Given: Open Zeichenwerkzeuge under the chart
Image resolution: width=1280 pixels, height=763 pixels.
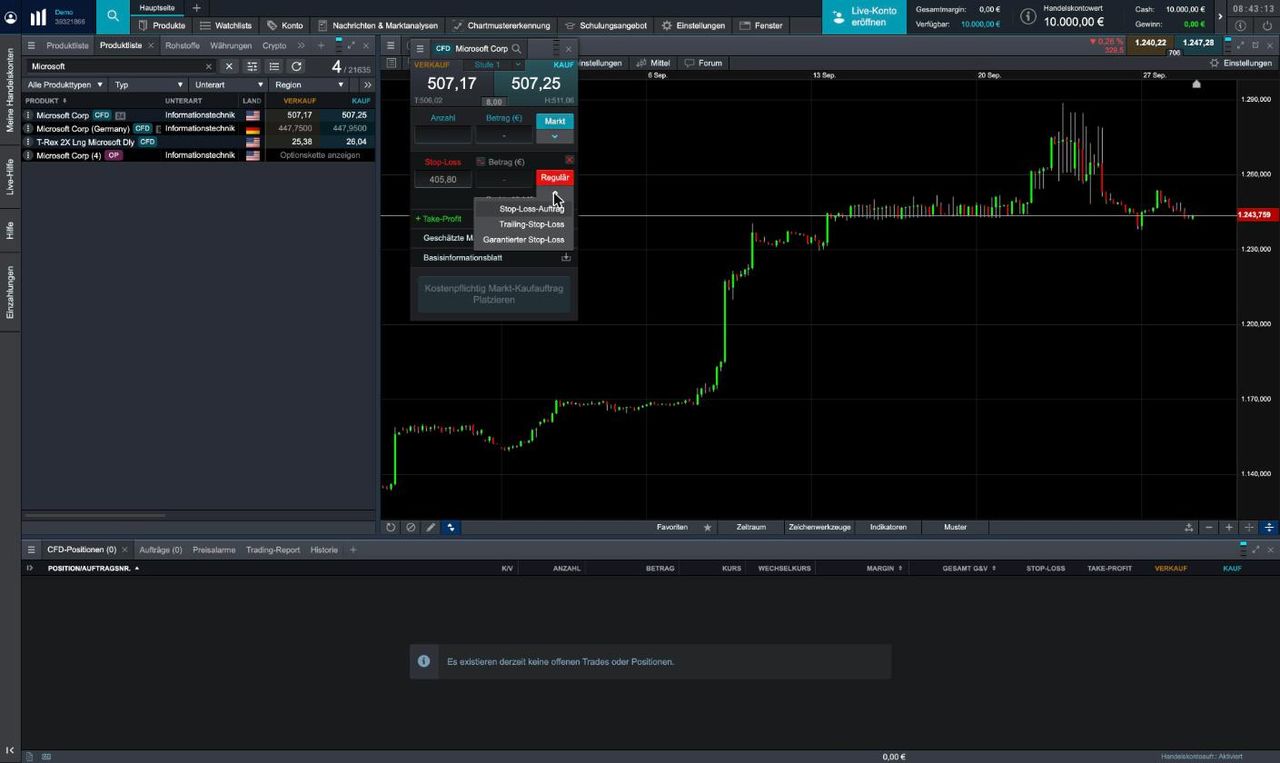Looking at the screenshot, I should point(819,527).
